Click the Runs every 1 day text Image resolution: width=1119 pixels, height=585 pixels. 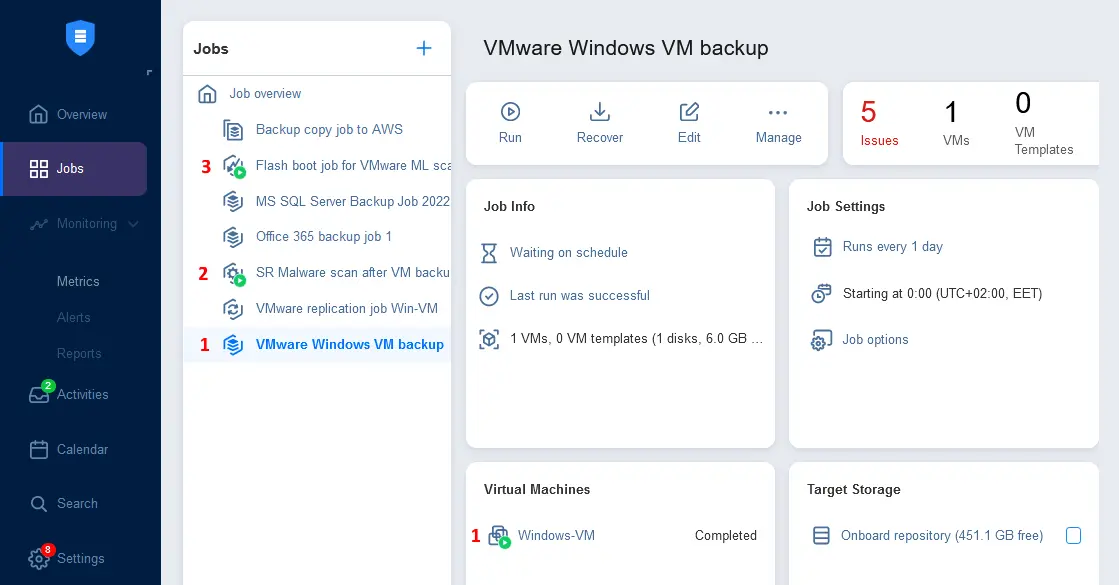point(893,247)
